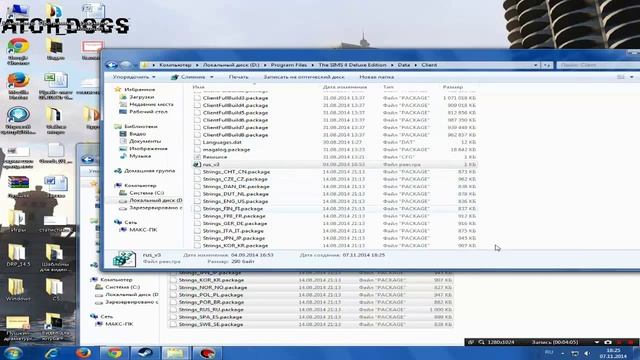
Task: Refresh the Client folder from the address bar
Action: pos(547,65)
